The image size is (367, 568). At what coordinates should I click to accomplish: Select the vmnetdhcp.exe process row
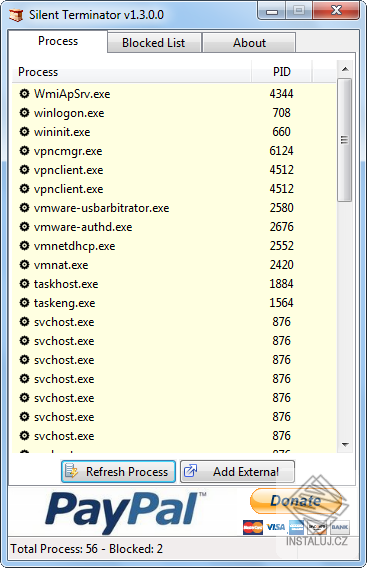[174, 246]
